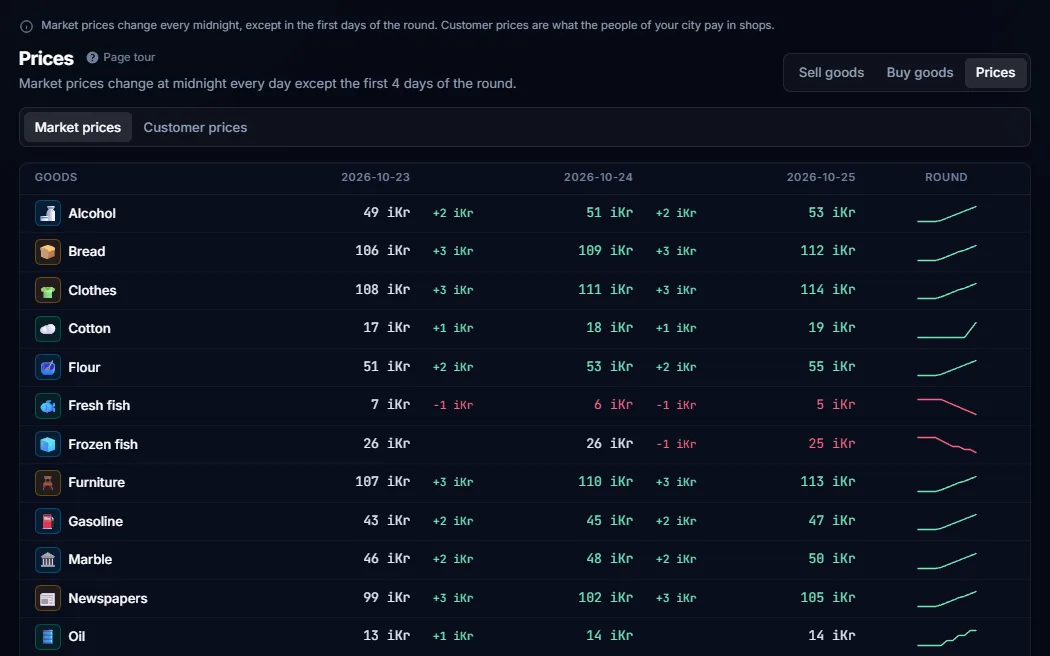Click the Marble building icon
Viewport: 1050px width, 656px height.
click(x=48, y=560)
